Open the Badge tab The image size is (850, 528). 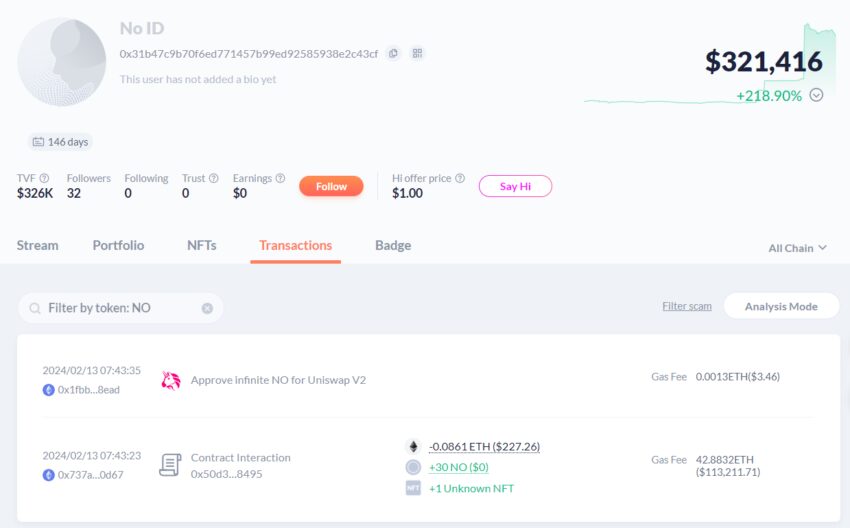[393, 246]
